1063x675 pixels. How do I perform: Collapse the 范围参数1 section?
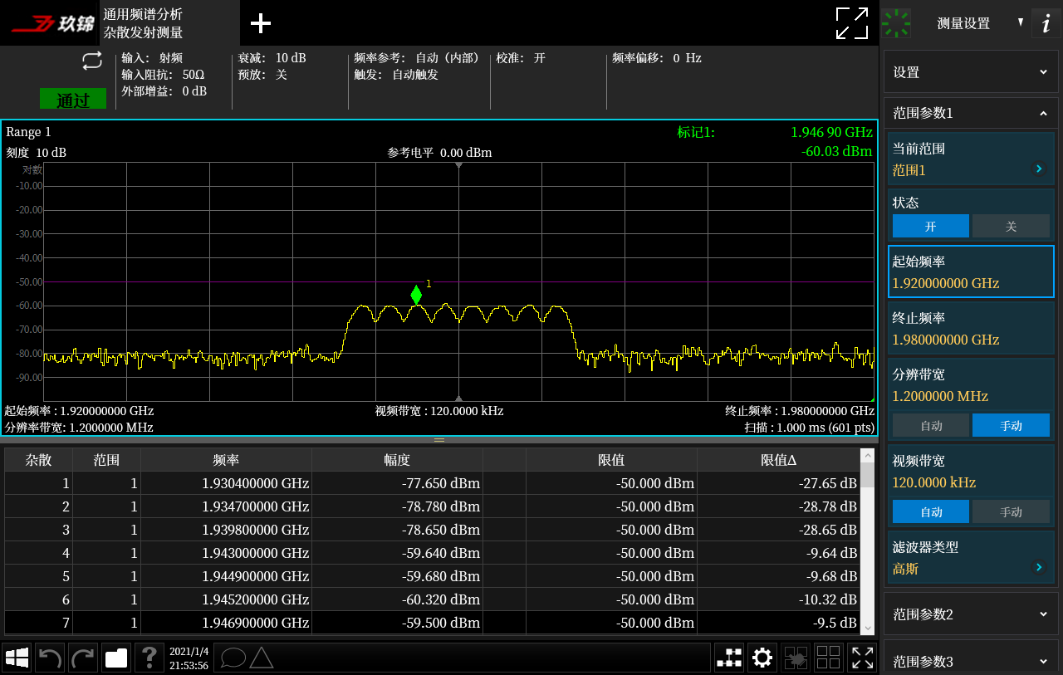pos(971,112)
